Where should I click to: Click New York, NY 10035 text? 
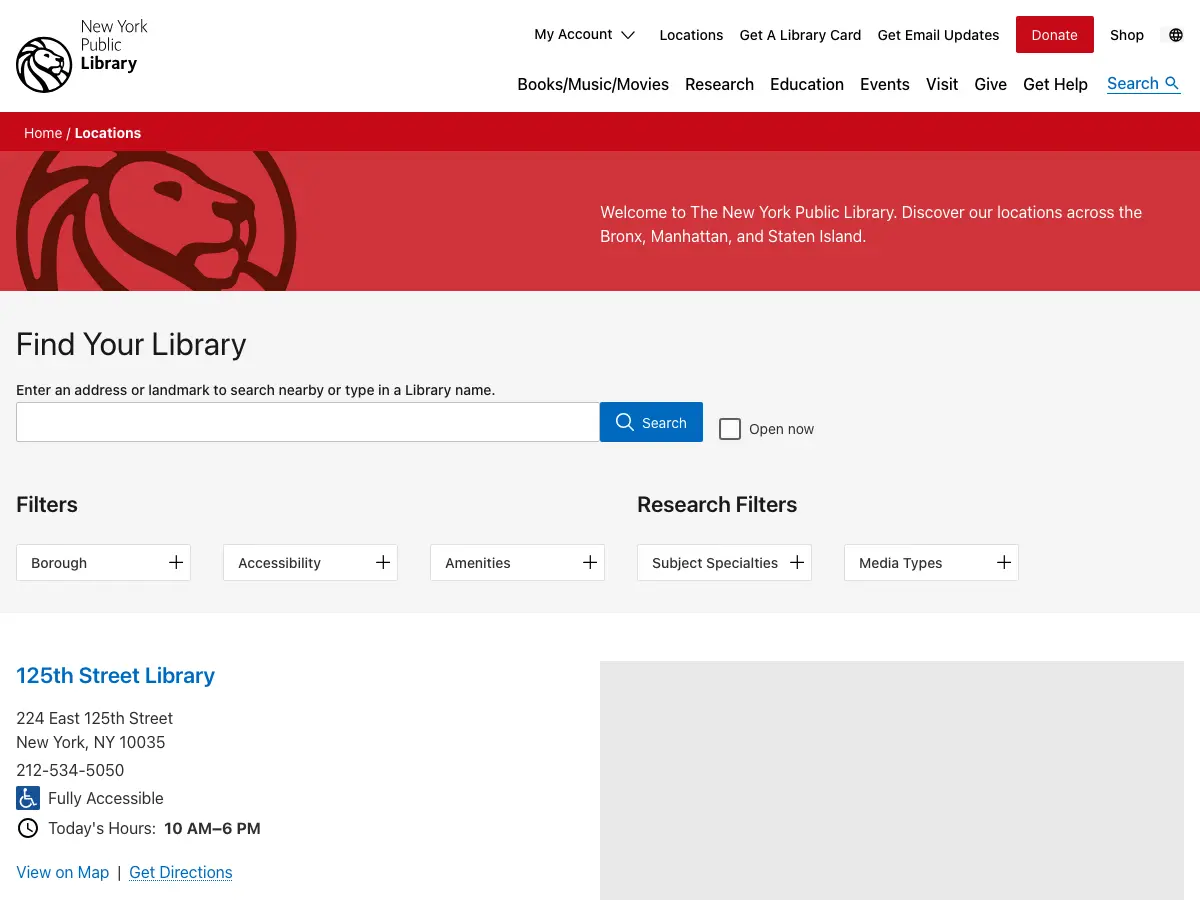point(91,742)
